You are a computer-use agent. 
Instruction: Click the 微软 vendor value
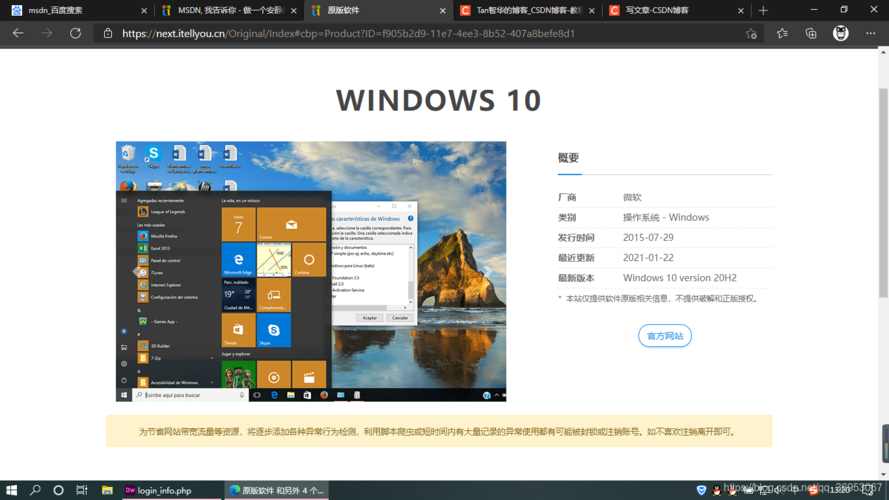click(x=632, y=197)
